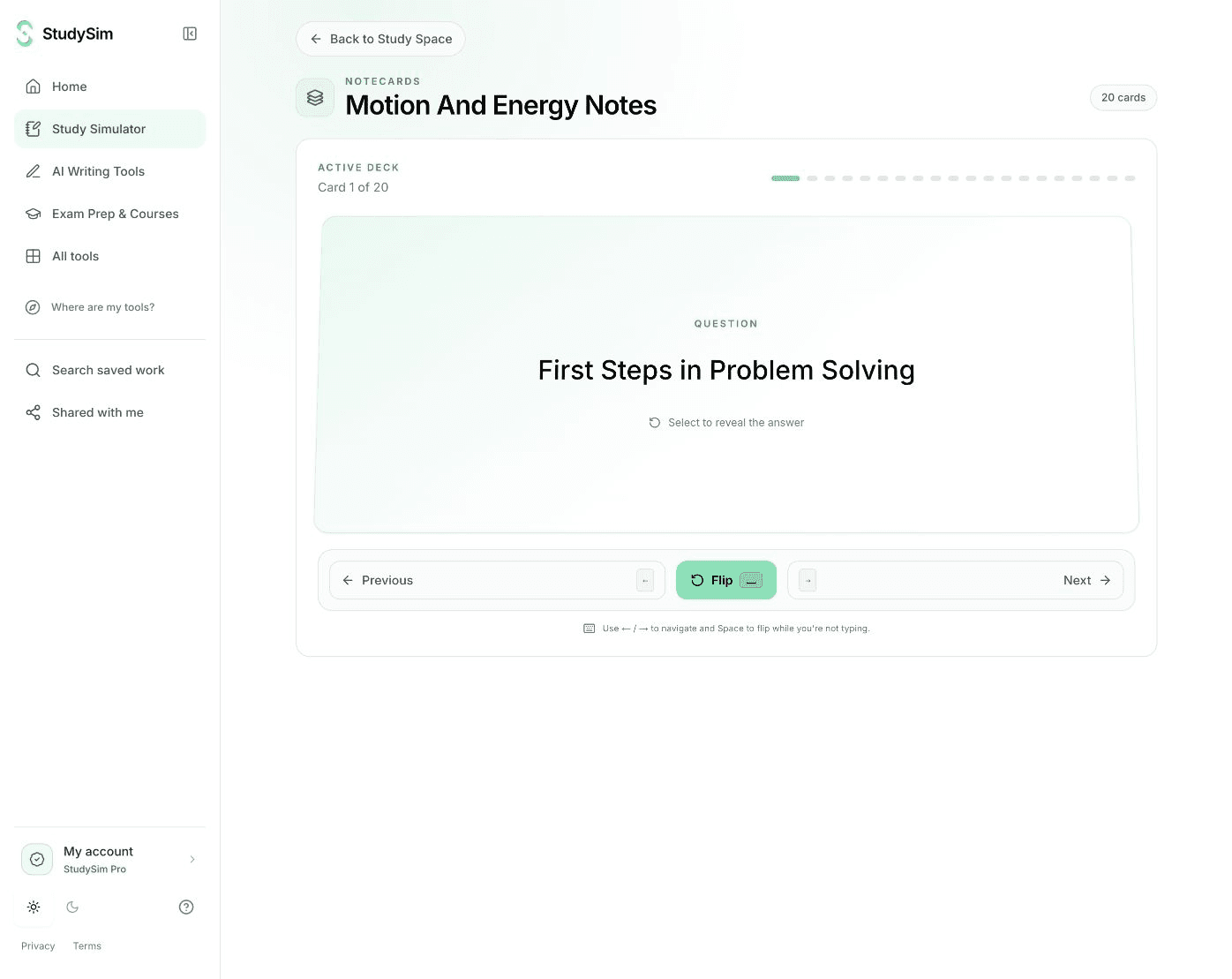Click Select to reveal the answer
The image size is (1232, 979).
[x=726, y=423]
